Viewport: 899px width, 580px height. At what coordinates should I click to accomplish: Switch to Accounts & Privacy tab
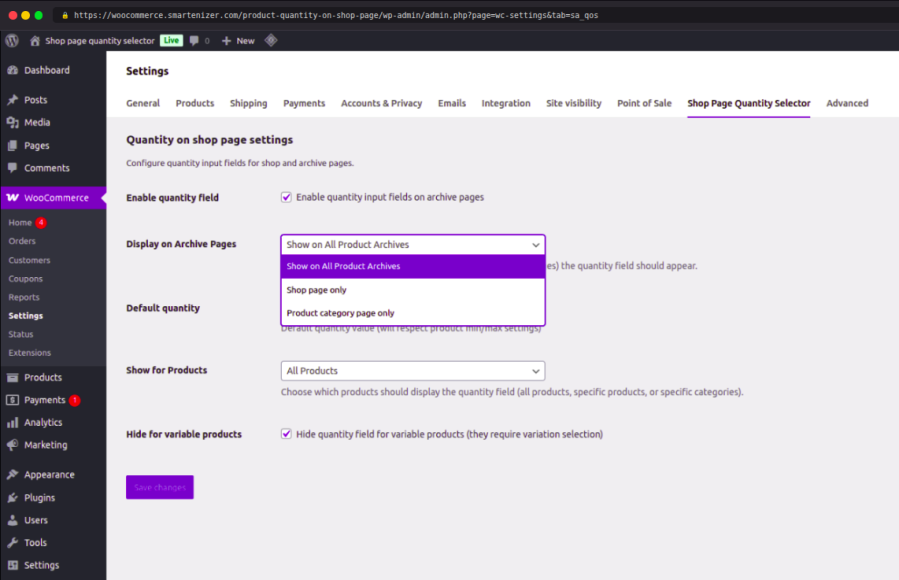coord(381,103)
